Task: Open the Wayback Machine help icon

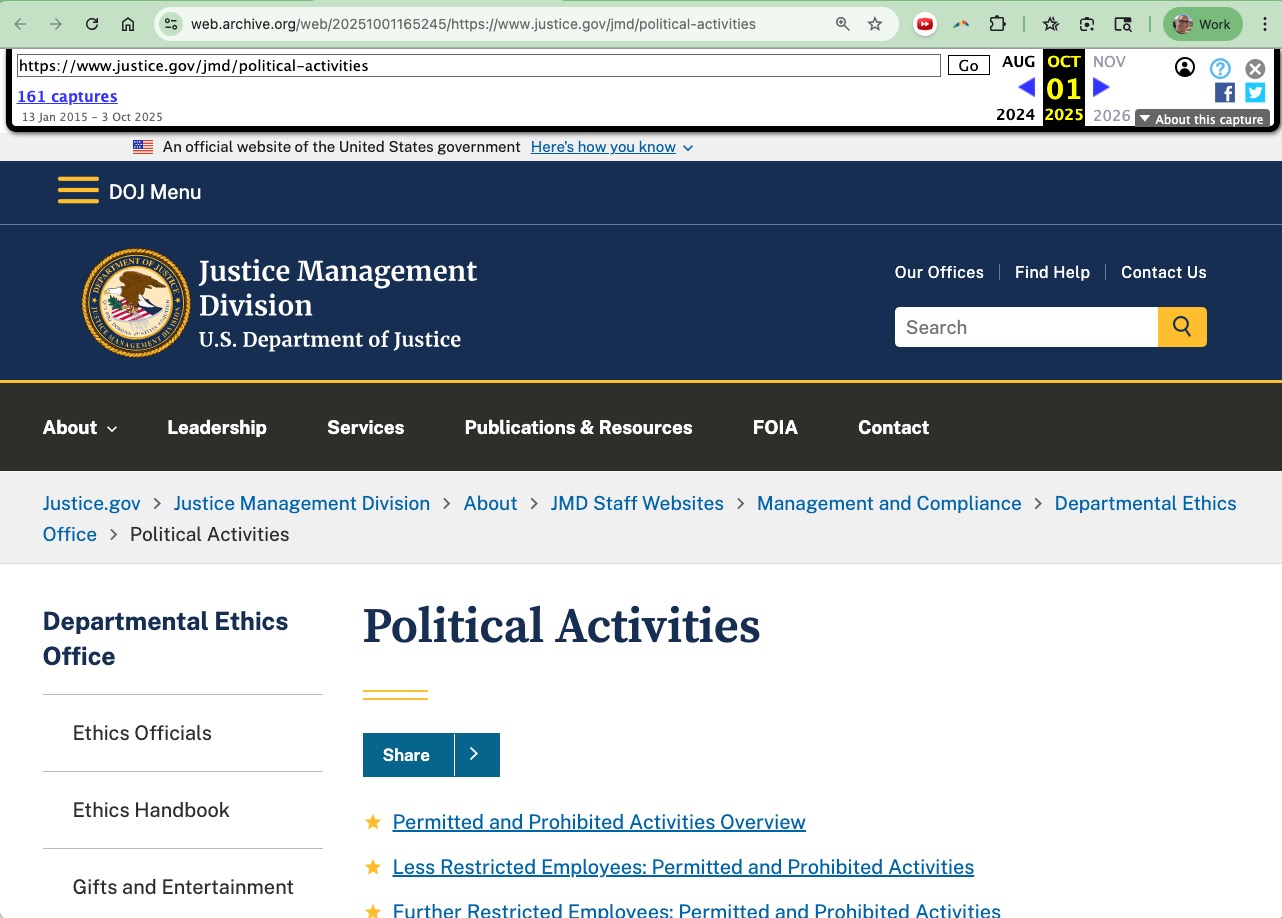Action: point(1220,68)
